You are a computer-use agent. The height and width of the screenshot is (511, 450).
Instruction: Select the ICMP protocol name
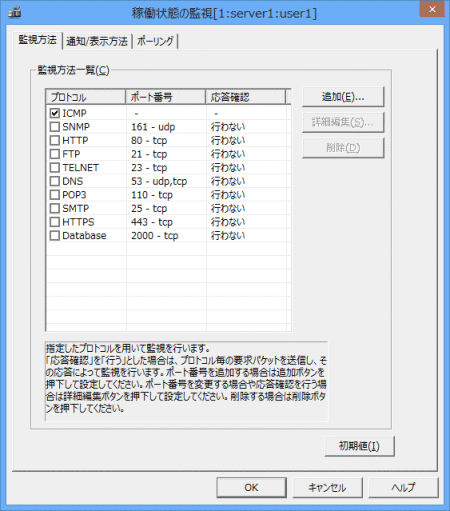74,113
